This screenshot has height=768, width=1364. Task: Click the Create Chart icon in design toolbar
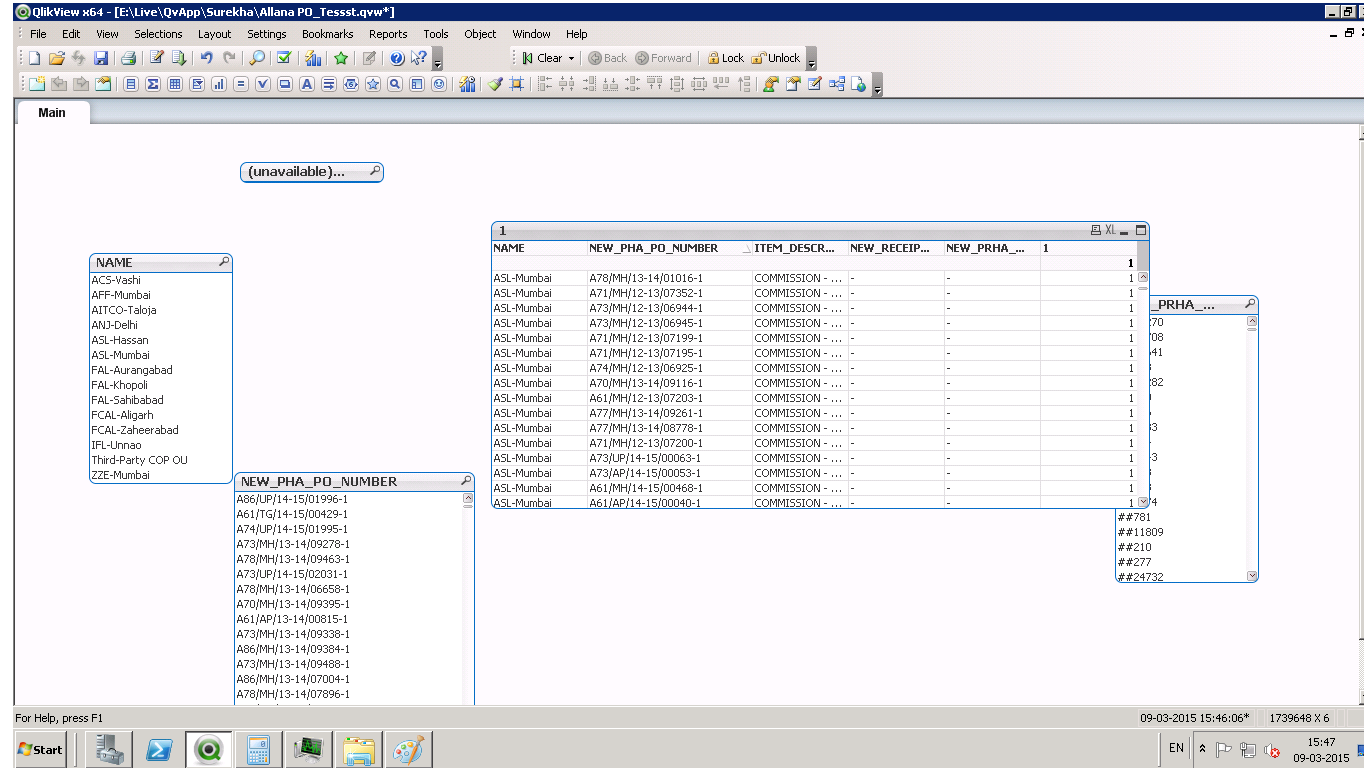[219, 85]
